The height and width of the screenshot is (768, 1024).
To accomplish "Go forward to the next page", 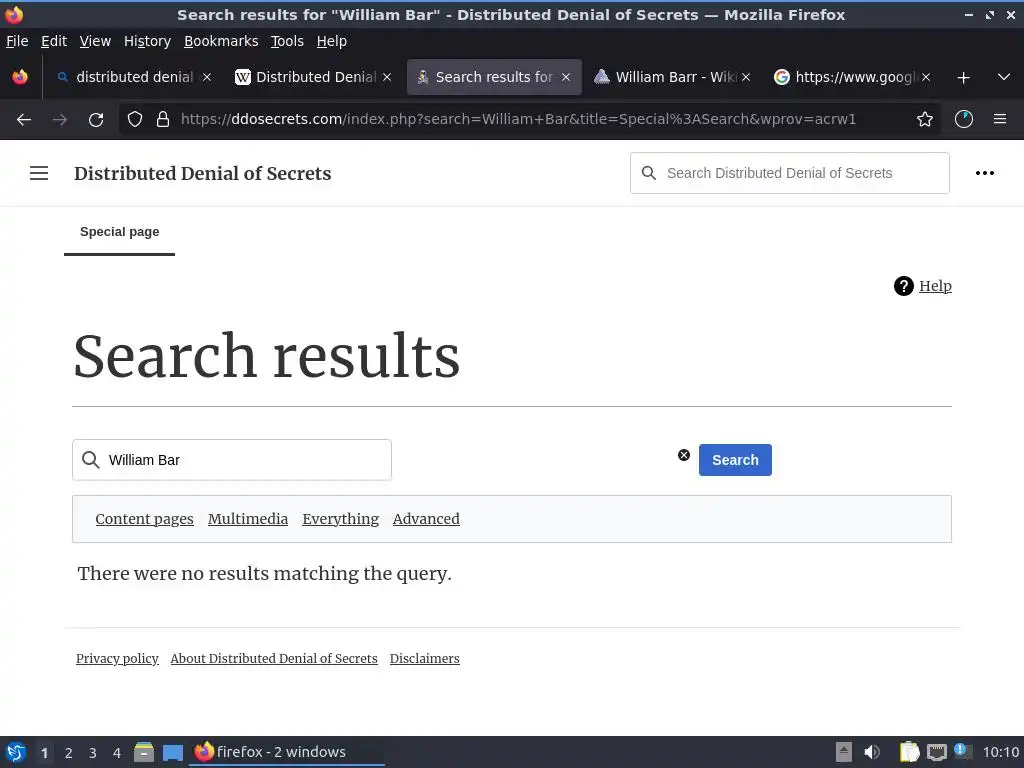I will pos(60,120).
